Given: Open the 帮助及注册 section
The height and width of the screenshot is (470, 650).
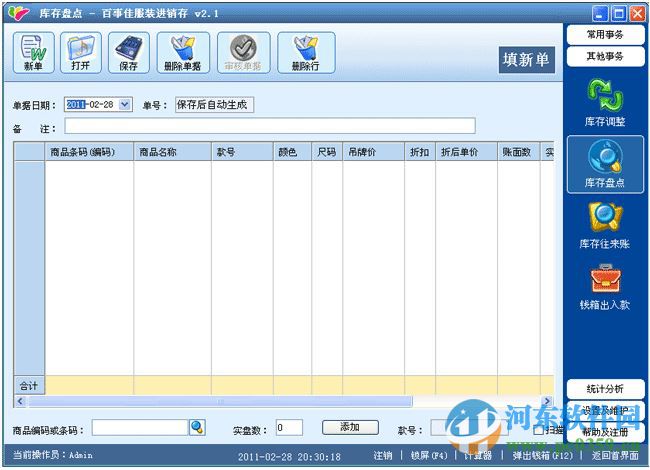Looking at the screenshot, I should tap(605, 432).
